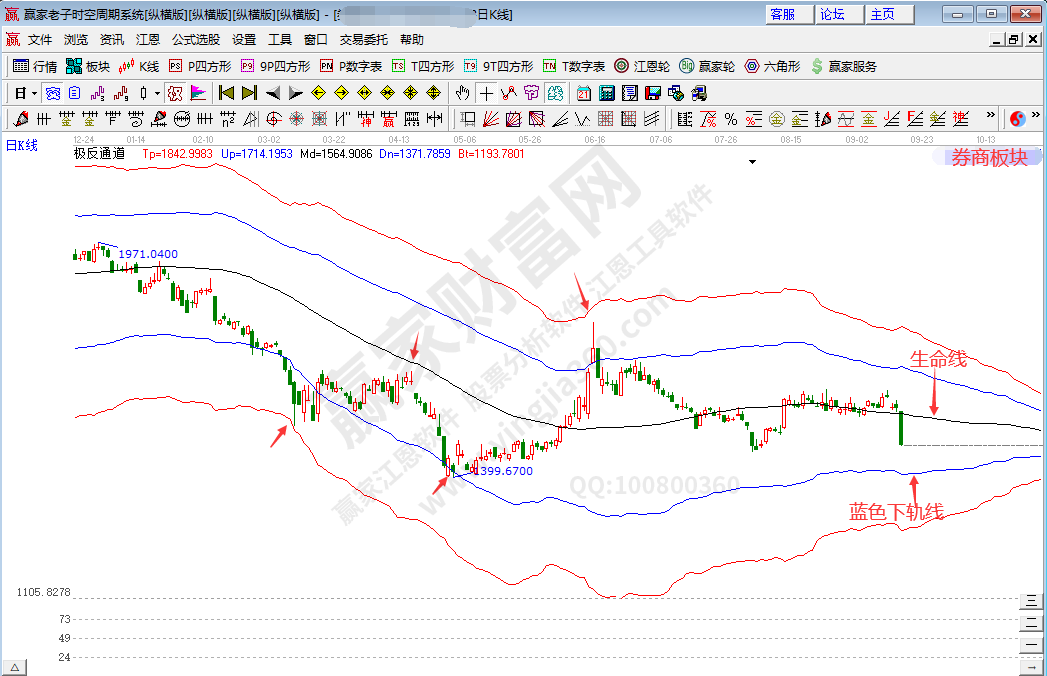The height and width of the screenshot is (676, 1047).
Task: Open the 行情 market quotes view
Action: click(x=35, y=66)
